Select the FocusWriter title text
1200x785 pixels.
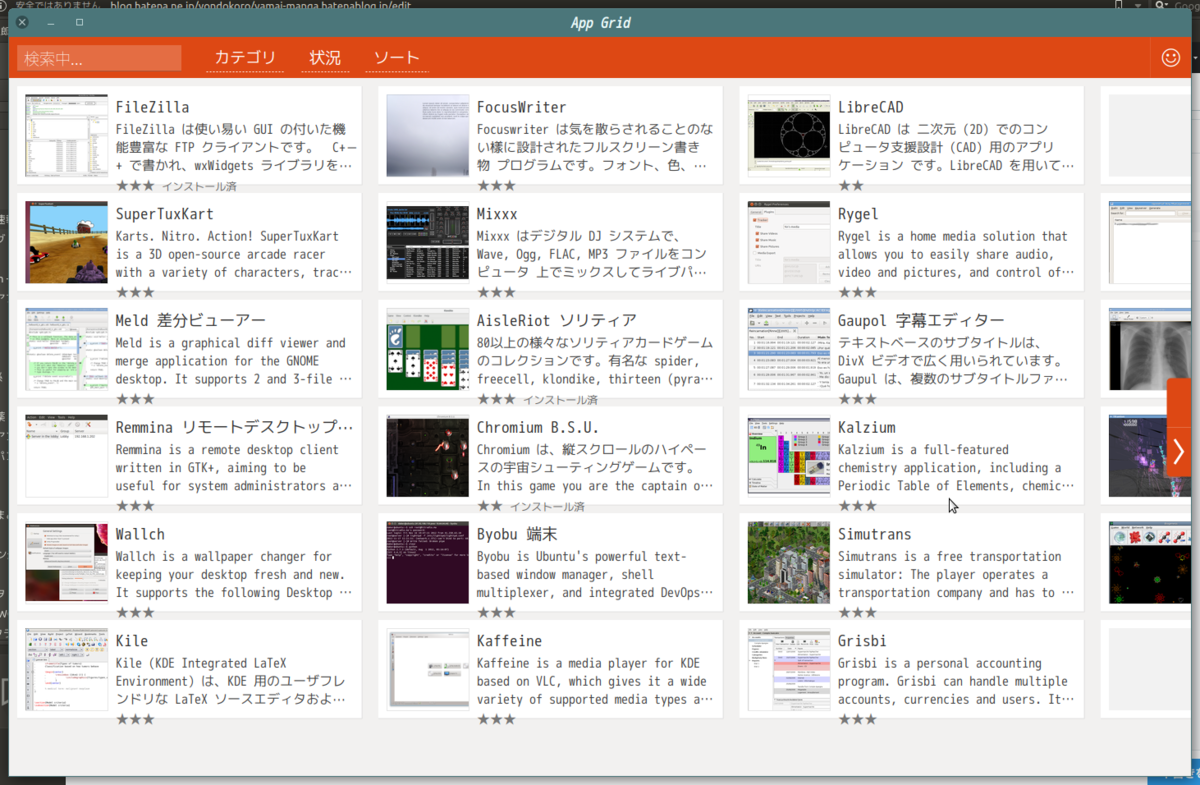click(522, 107)
